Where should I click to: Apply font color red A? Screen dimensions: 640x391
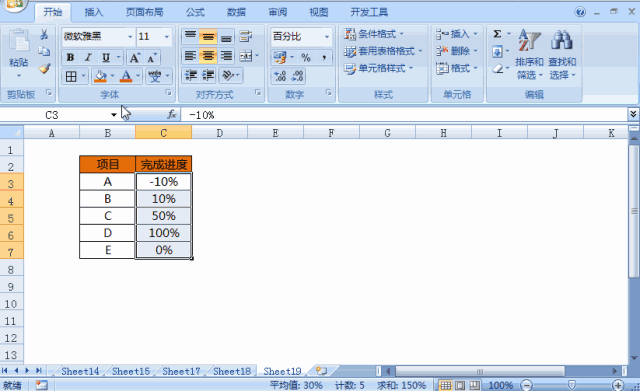[126, 76]
